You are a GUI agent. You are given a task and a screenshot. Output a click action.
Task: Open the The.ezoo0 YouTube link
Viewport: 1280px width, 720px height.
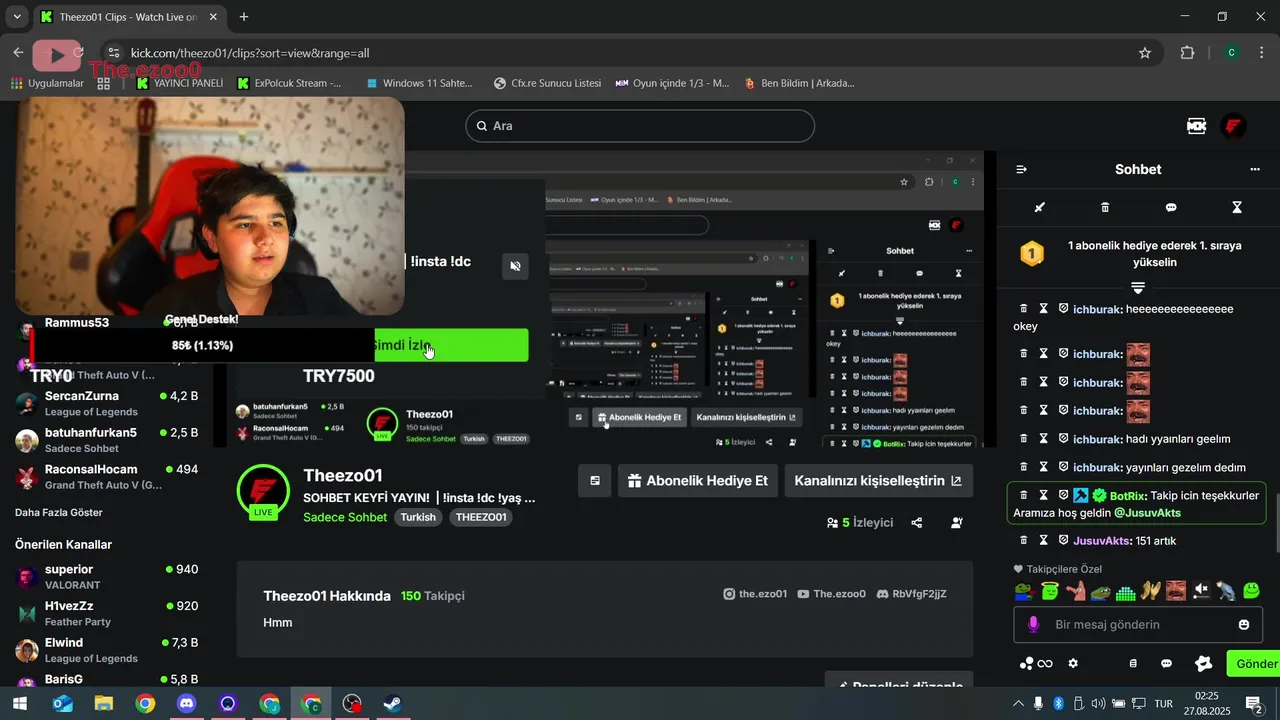(831, 594)
